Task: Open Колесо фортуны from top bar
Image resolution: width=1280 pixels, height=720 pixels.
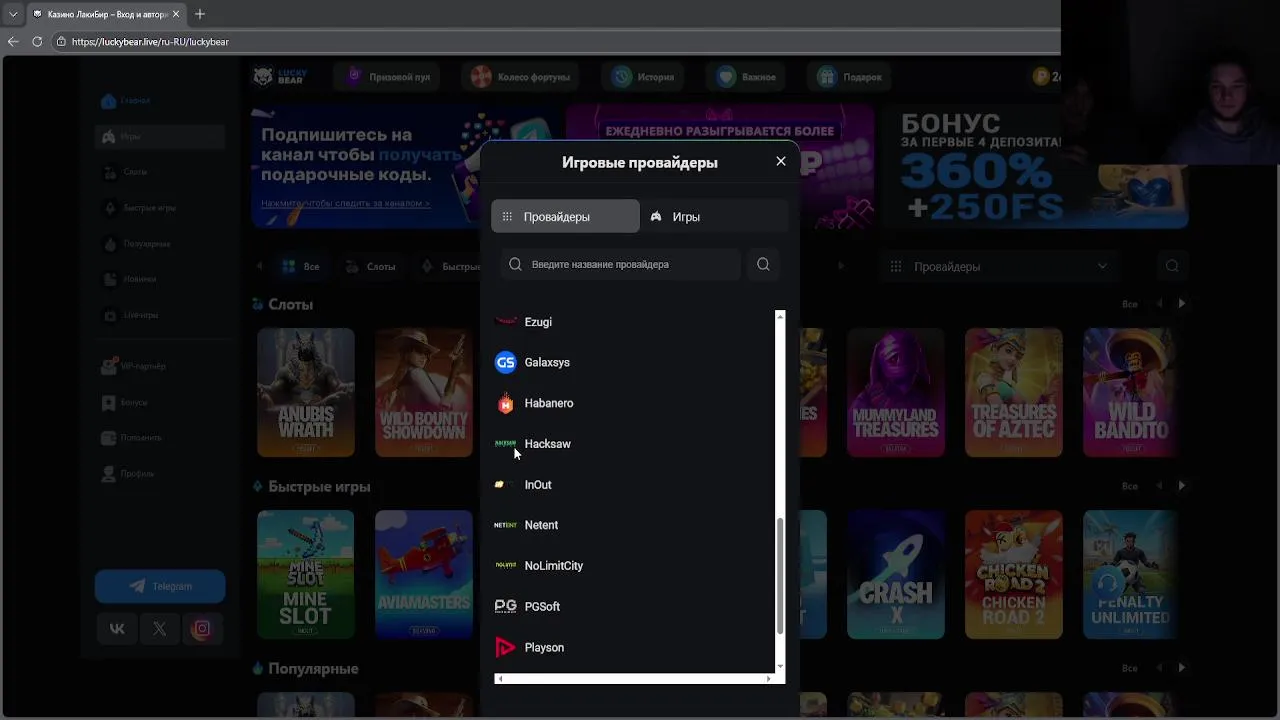Action: pos(520,77)
